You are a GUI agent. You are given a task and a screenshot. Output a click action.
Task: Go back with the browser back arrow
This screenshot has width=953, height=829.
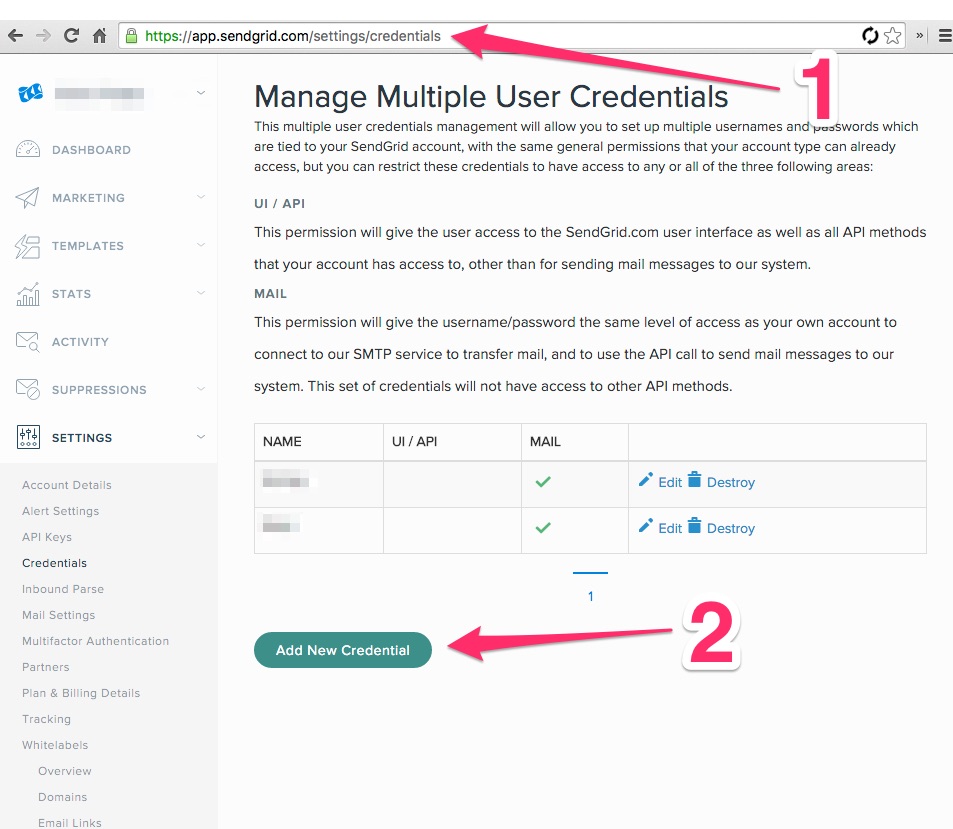click(16, 36)
